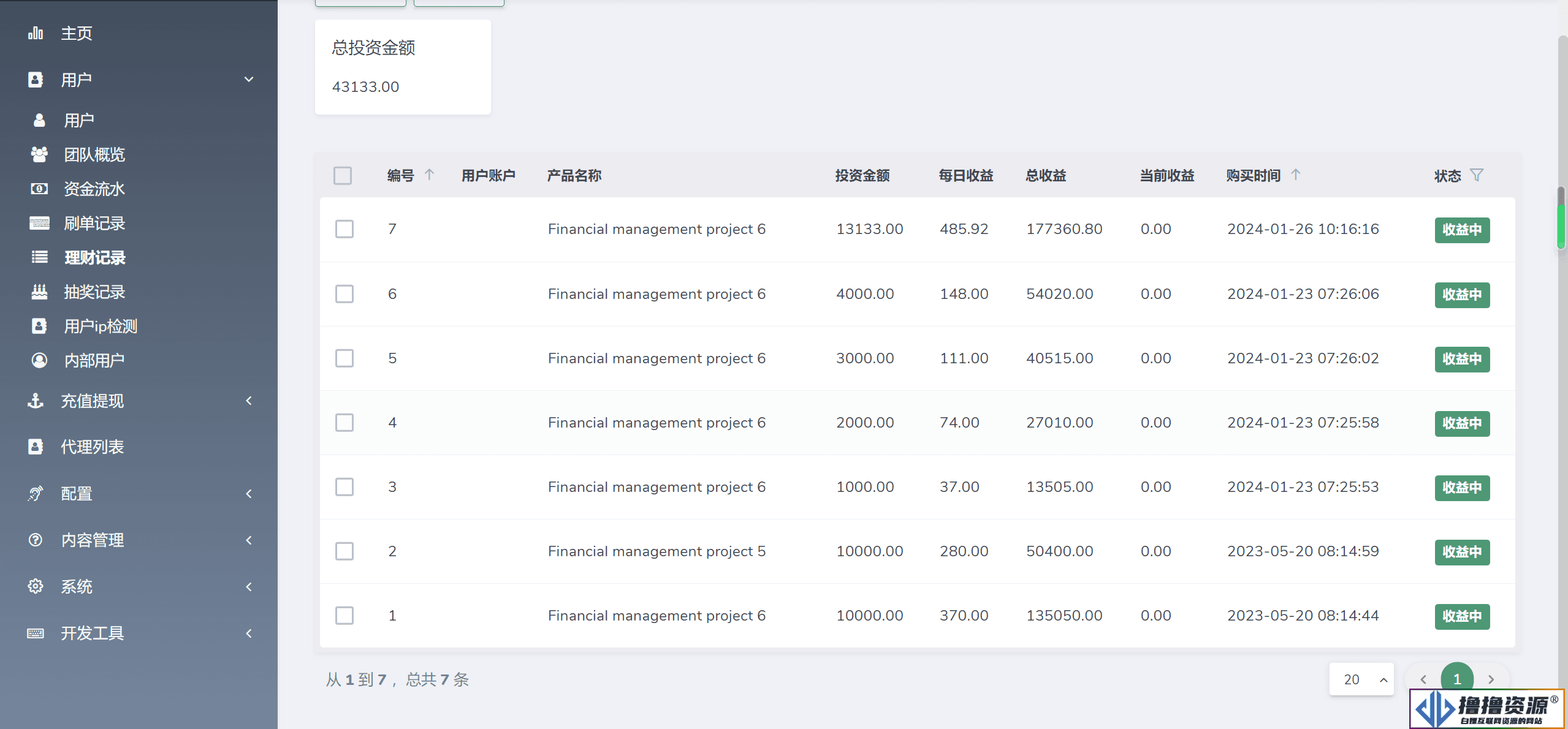Click the gear icon beside 系统
This screenshot has width=1568, height=729.
[x=36, y=586]
